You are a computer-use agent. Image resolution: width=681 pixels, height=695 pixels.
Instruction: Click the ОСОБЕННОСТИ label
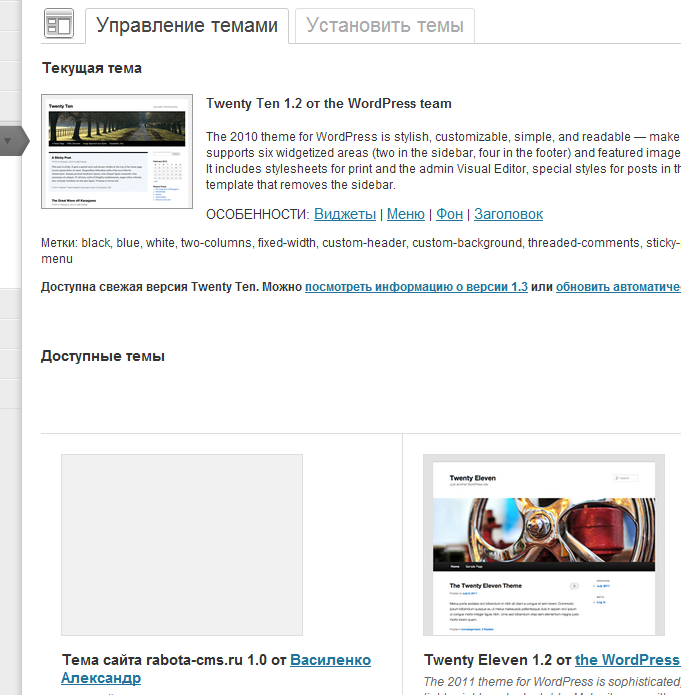(x=258, y=215)
